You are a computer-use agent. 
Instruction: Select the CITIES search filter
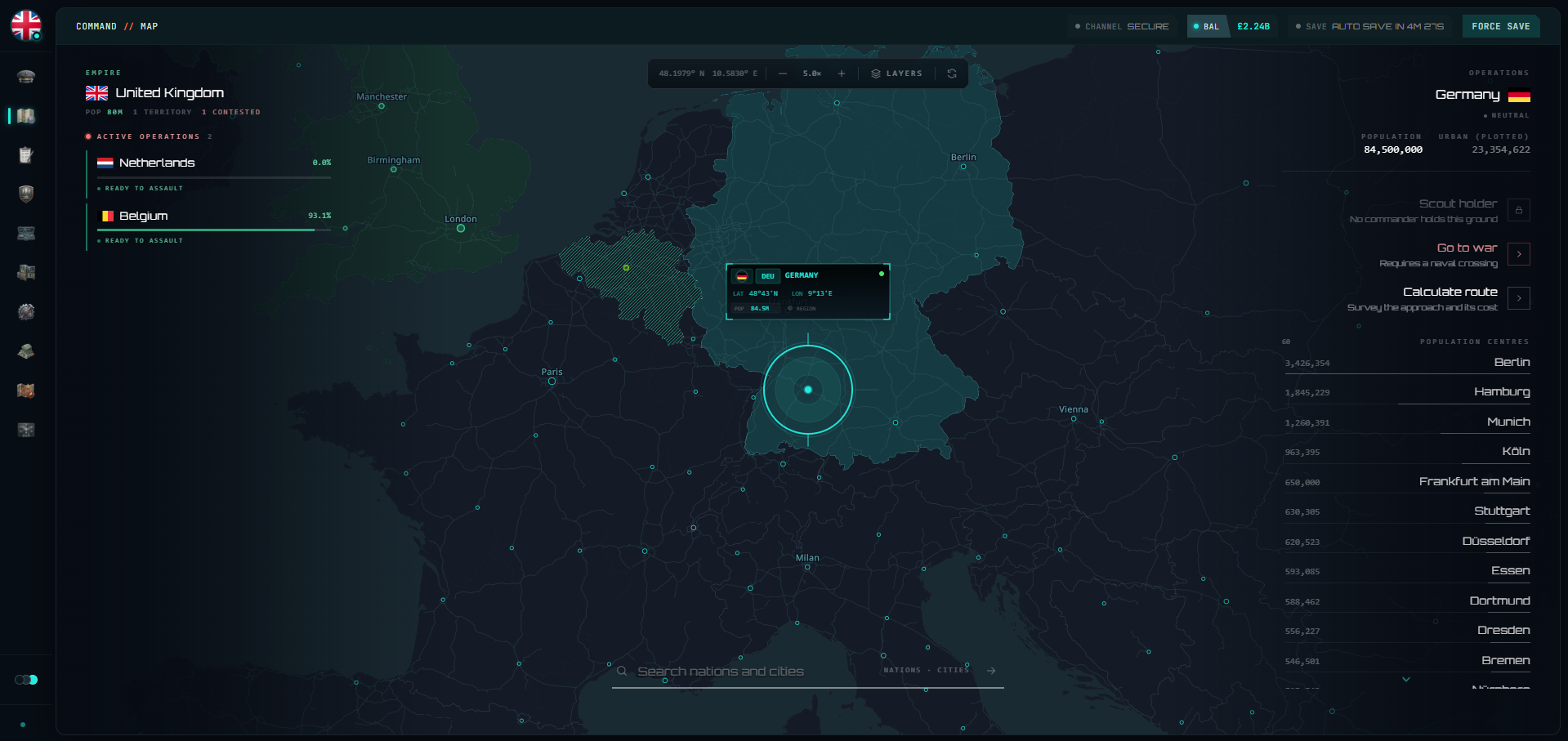coord(953,670)
